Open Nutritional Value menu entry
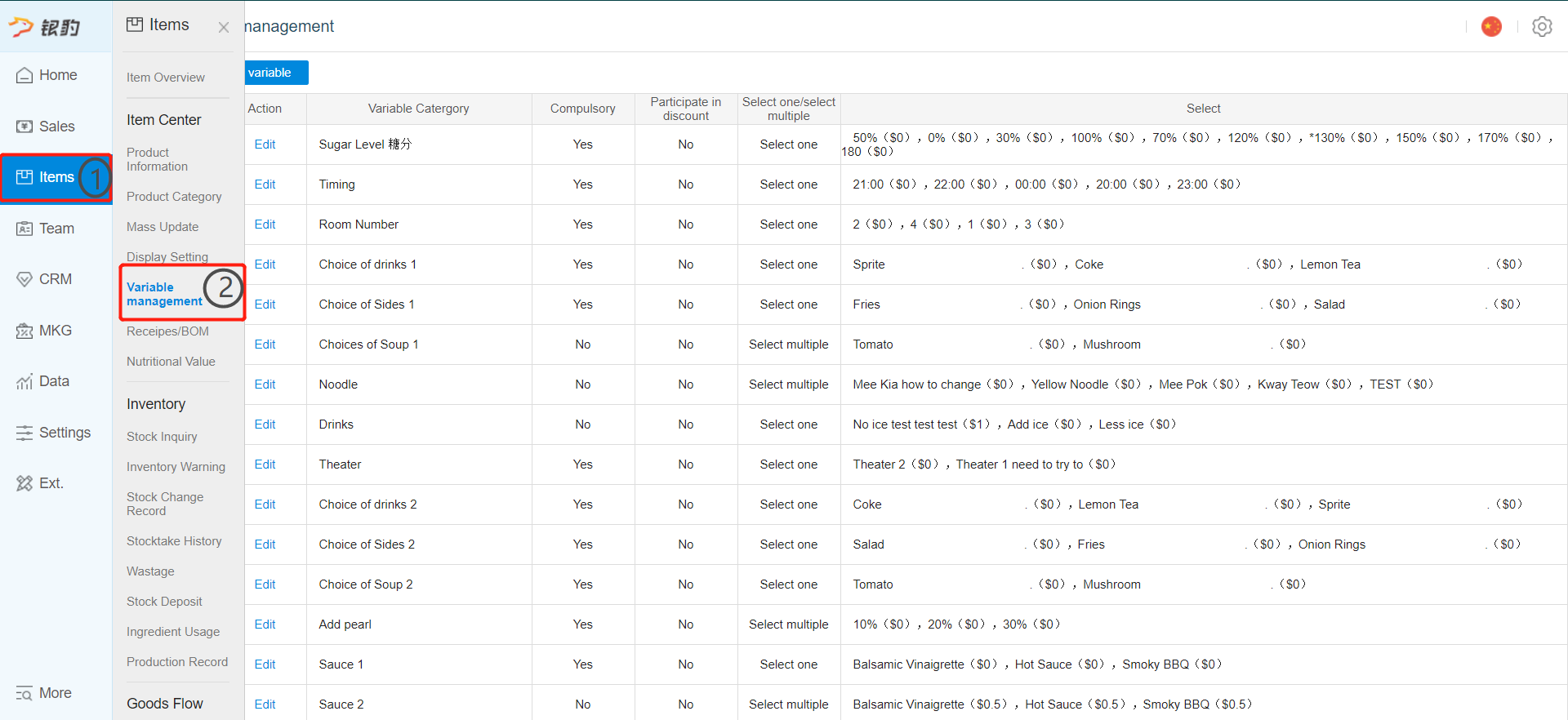The image size is (1568, 720). click(x=171, y=362)
